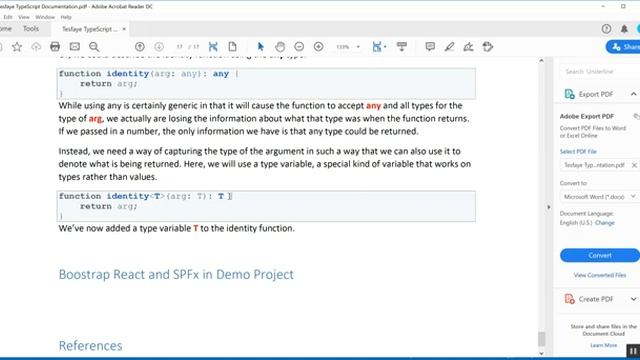The width and height of the screenshot is (640, 360).
Task: Click the Share button
Action: click(623, 47)
